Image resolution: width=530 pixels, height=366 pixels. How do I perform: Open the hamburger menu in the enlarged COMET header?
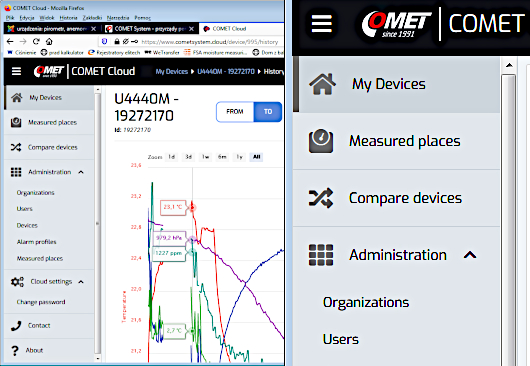321,24
